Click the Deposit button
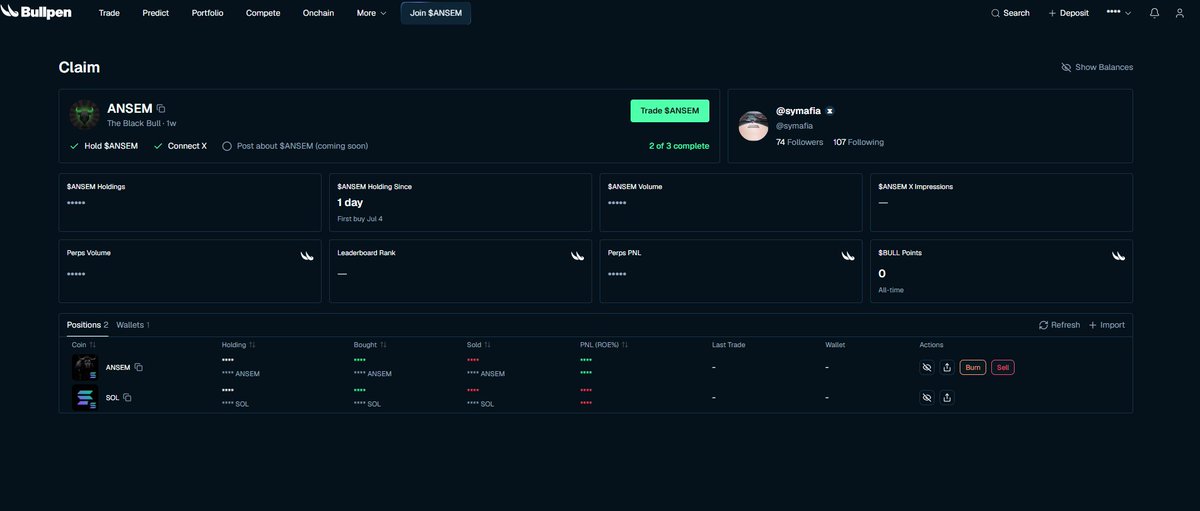The height and width of the screenshot is (511, 1200). (x=1069, y=13)
